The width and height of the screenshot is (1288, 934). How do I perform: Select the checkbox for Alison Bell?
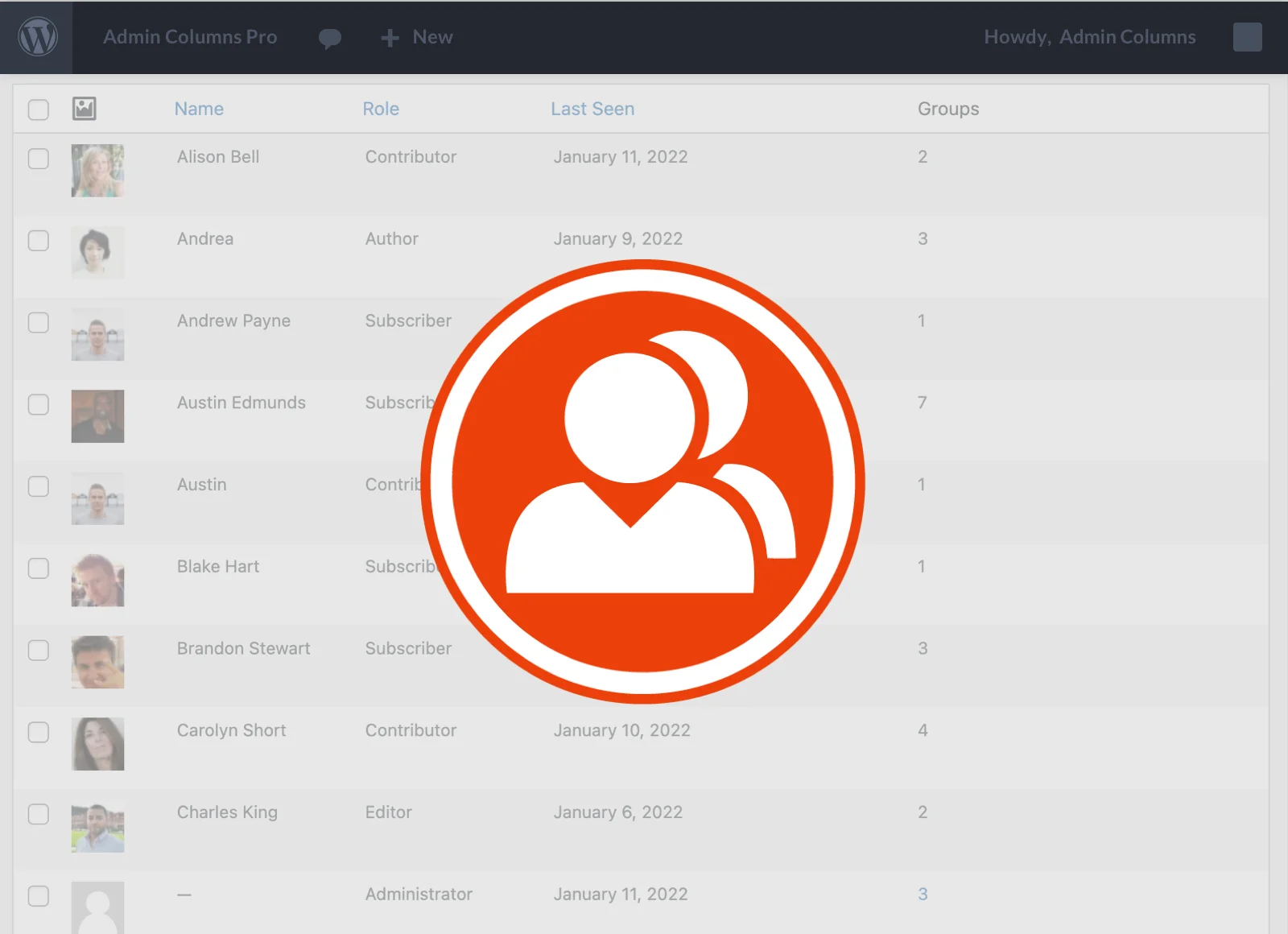click(x=38, y=159)
